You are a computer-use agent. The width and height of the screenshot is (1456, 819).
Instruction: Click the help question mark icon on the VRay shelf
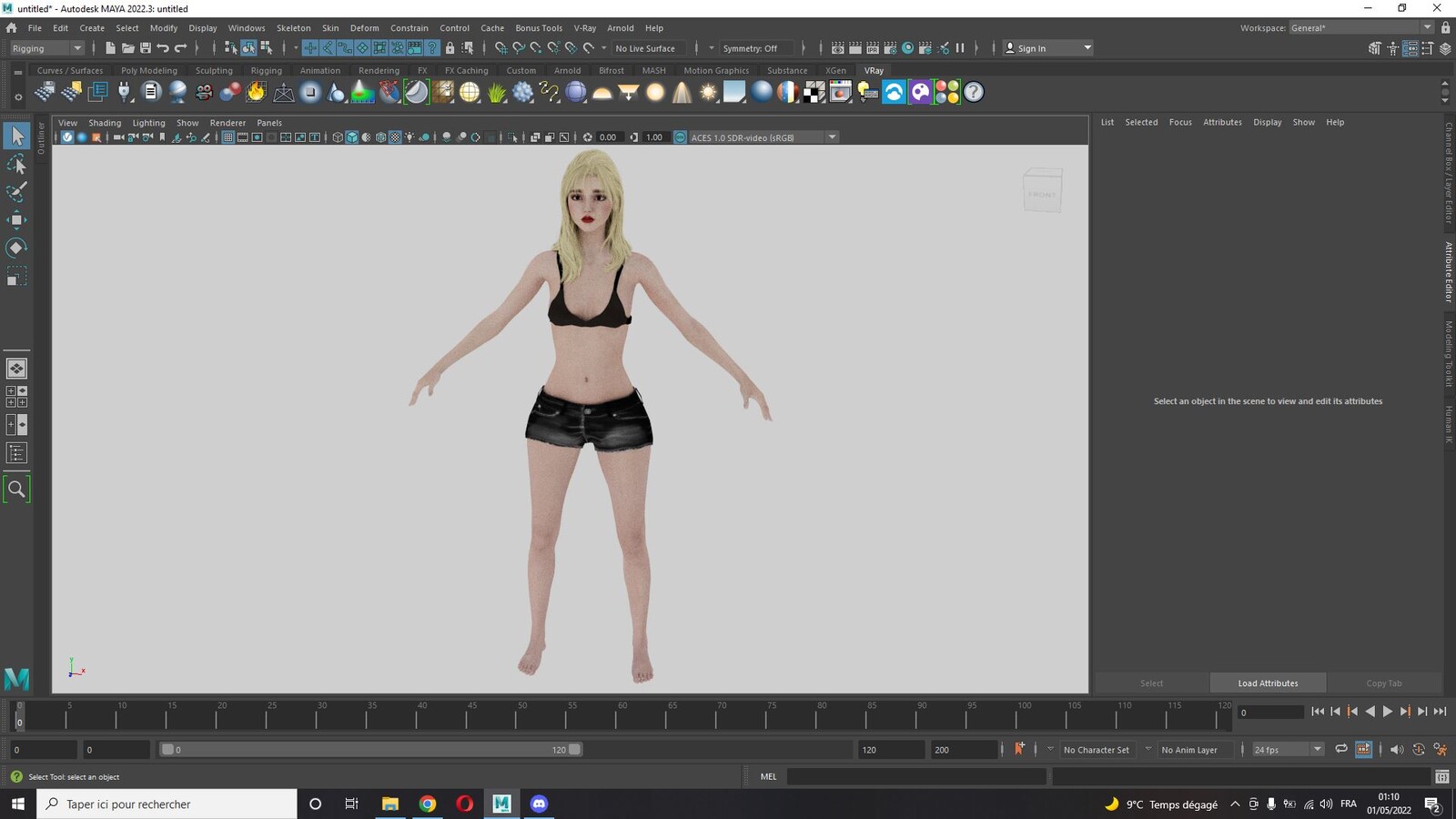[x=974, y=92]
